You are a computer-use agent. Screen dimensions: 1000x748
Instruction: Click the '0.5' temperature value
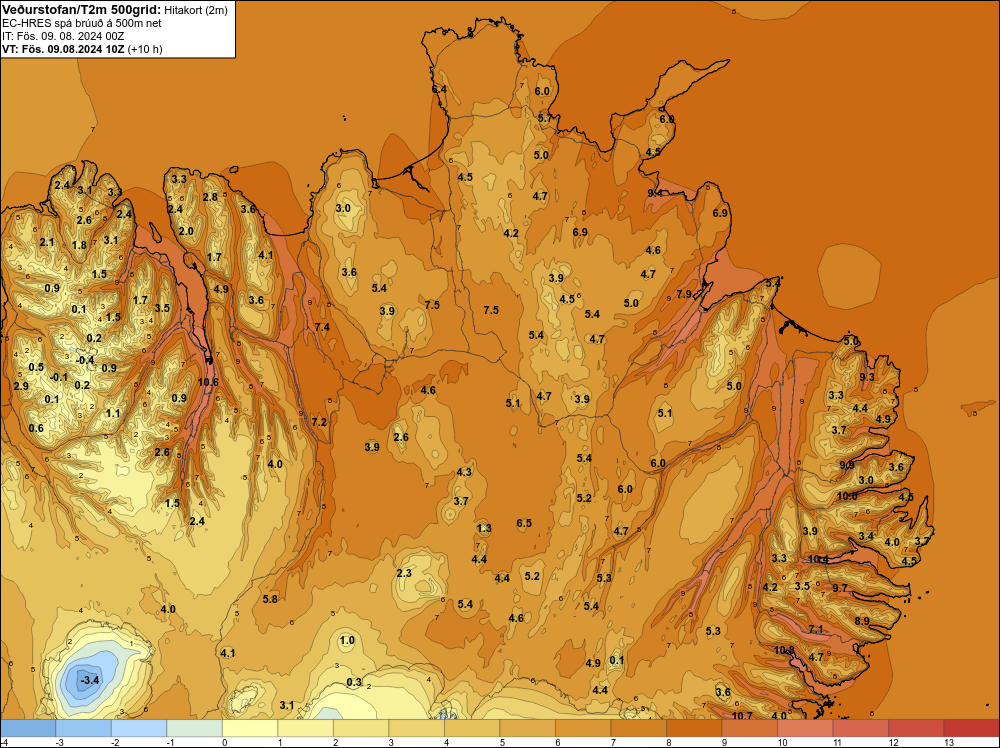tap(36, 367)
